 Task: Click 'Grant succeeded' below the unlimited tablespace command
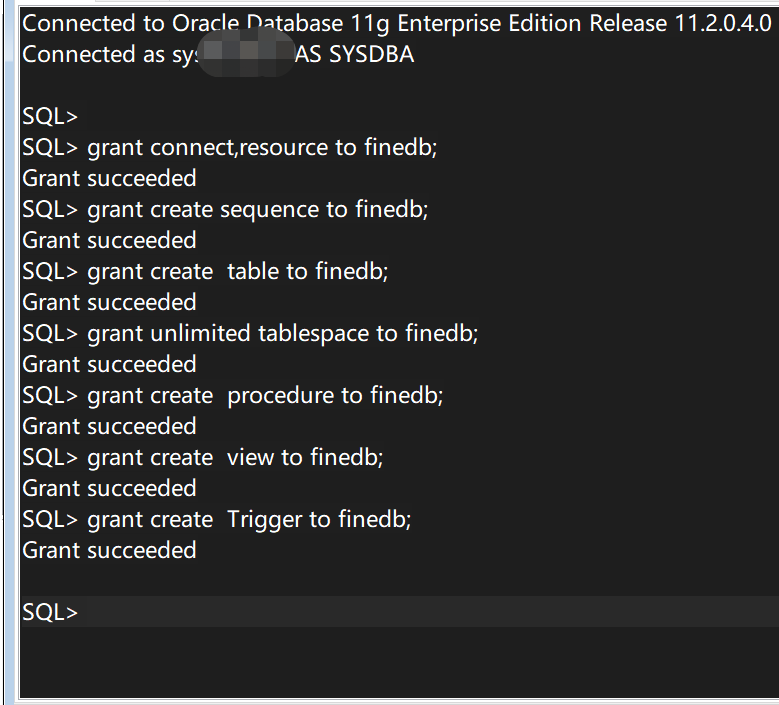point(109,364)
